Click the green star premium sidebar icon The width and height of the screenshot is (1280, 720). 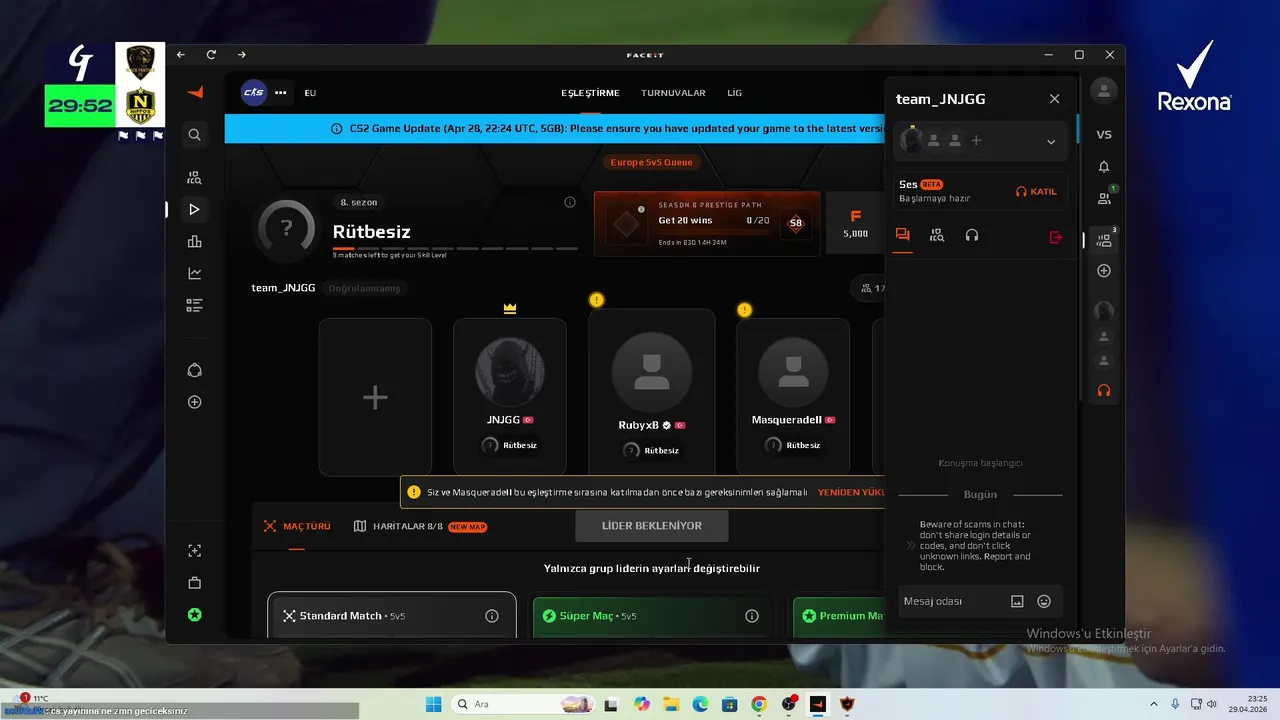[x=195, y=615]
